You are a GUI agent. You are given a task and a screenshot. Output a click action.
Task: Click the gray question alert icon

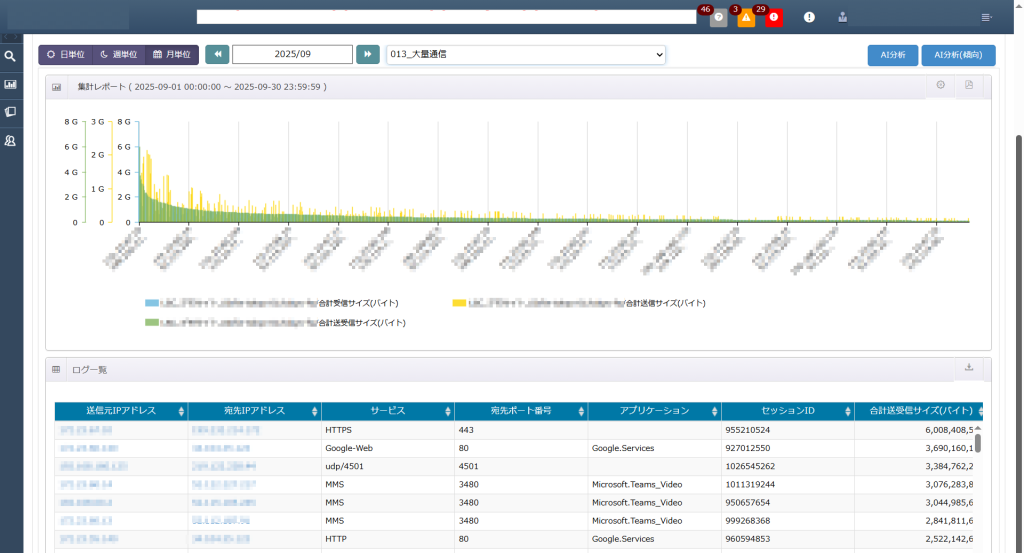718,17
